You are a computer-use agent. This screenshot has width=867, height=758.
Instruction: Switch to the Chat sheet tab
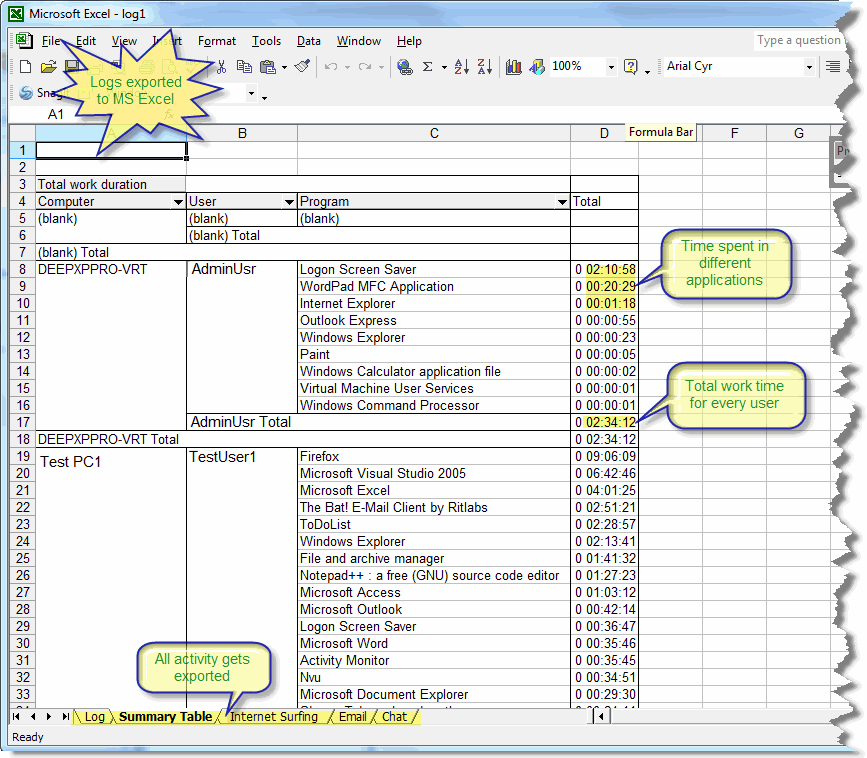(x=394, y=717)
